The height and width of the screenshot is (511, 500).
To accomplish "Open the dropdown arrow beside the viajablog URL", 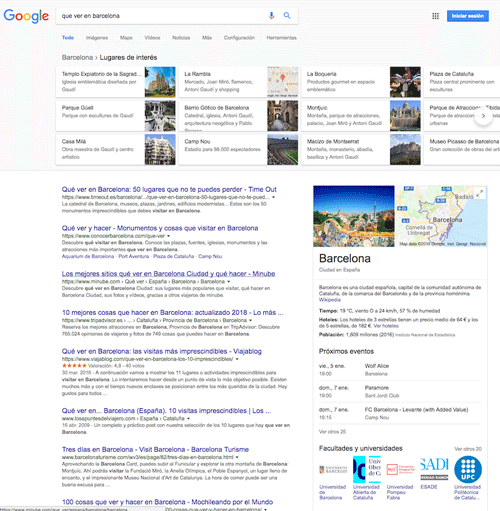I will pyautogui.click(x=237, y=359).
